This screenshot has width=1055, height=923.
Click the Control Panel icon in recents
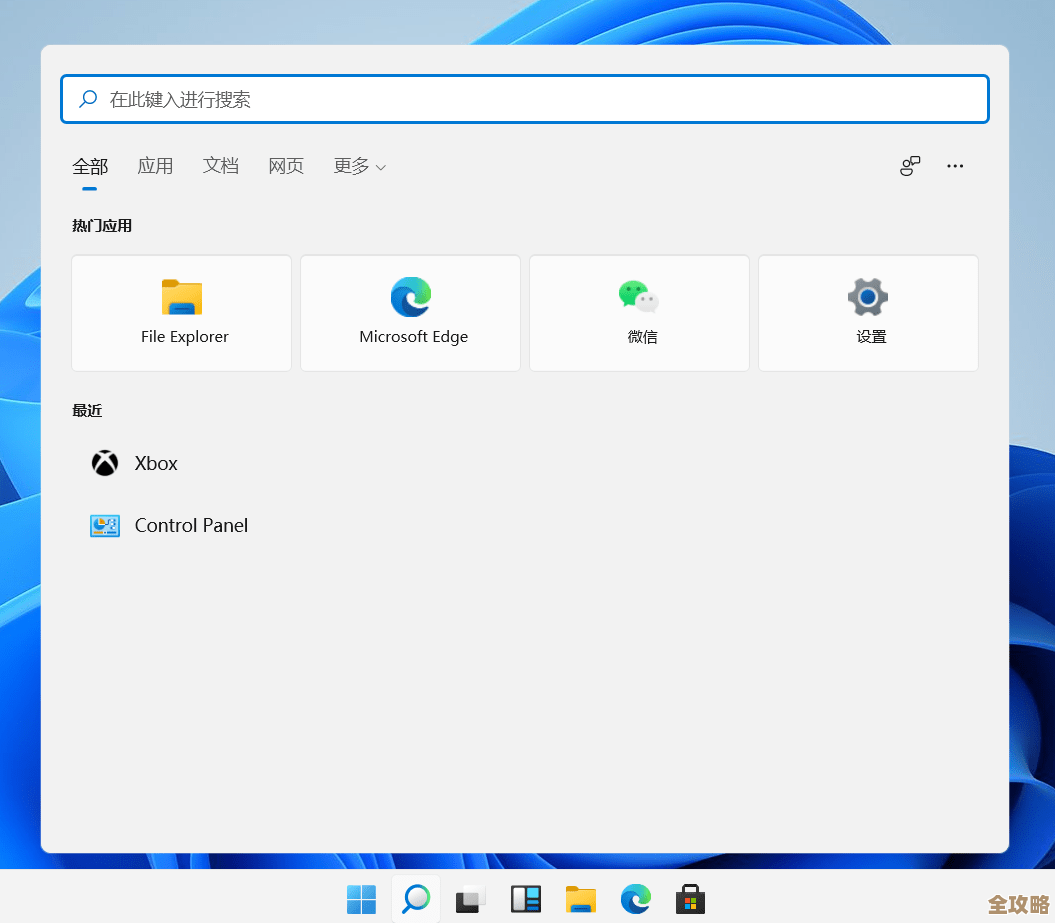tap(104, 525)
